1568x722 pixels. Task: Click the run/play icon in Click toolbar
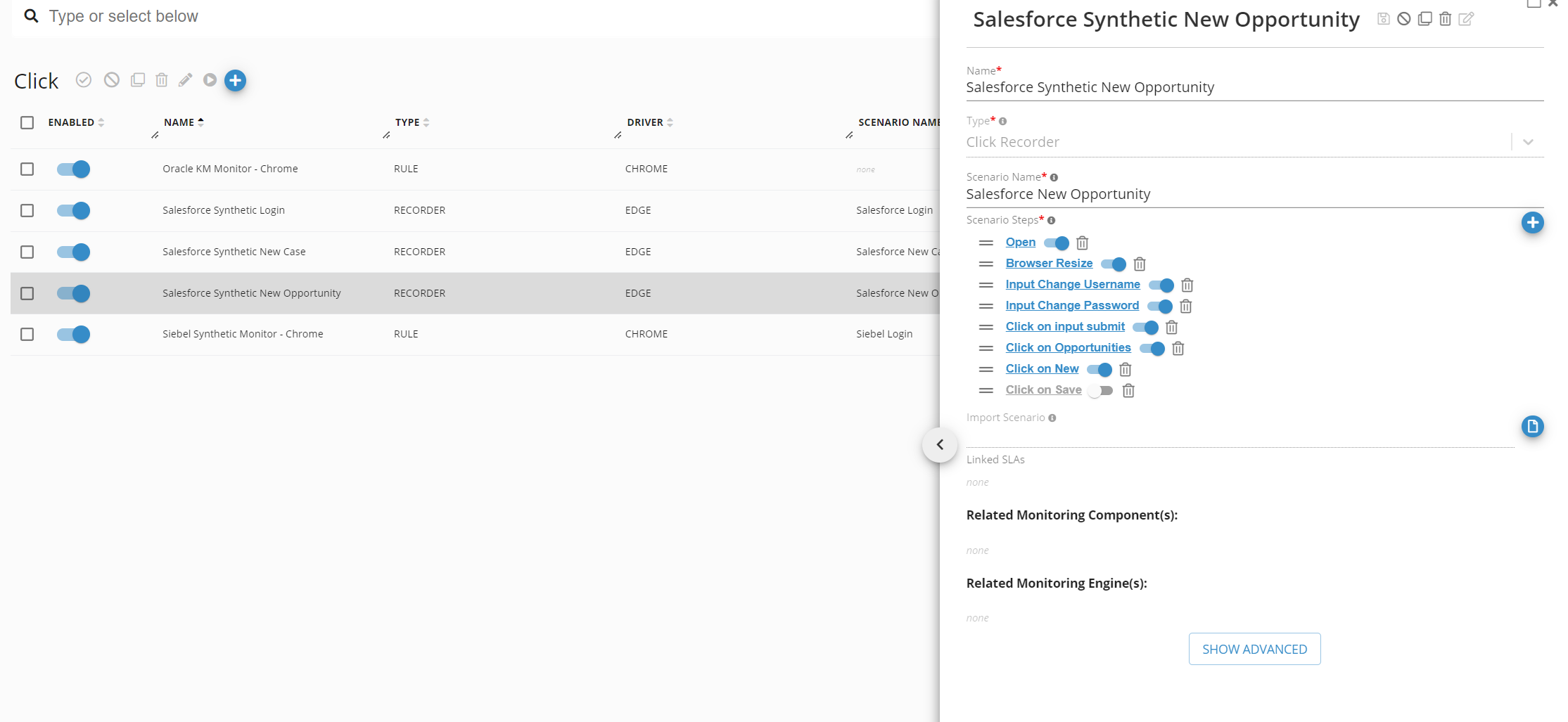[210, 80]
